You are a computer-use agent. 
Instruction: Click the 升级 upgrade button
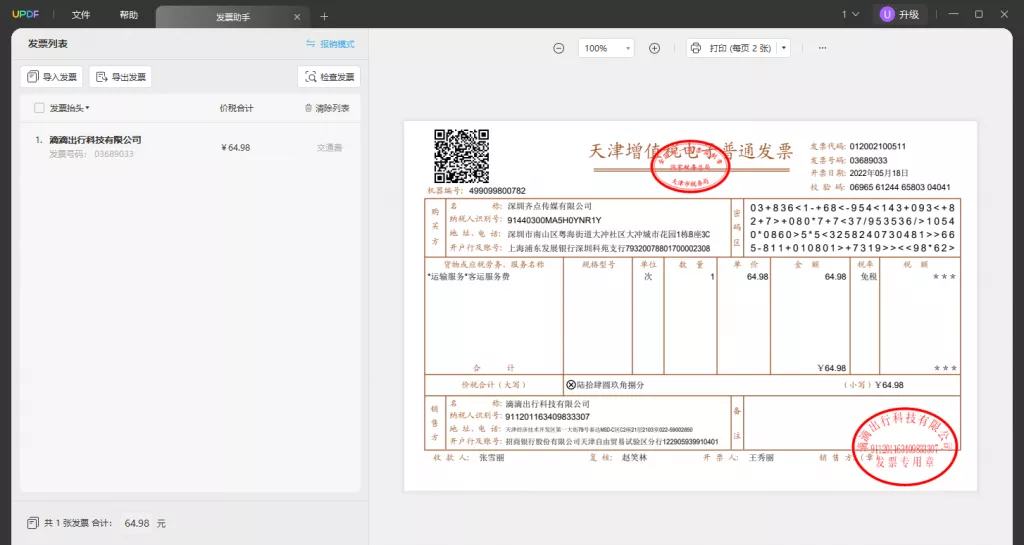900,14
